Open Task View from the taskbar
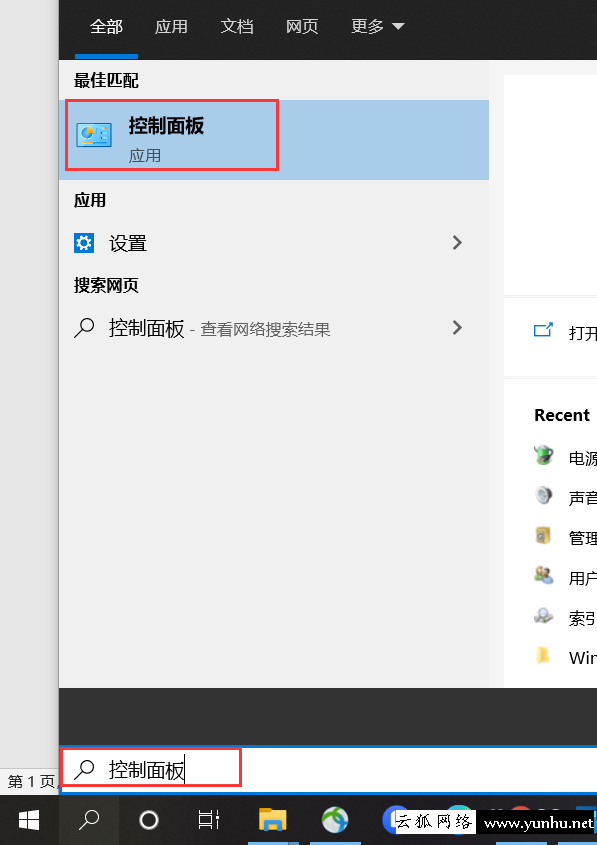Viewport: 597px width, 845px height. (208, 820)
